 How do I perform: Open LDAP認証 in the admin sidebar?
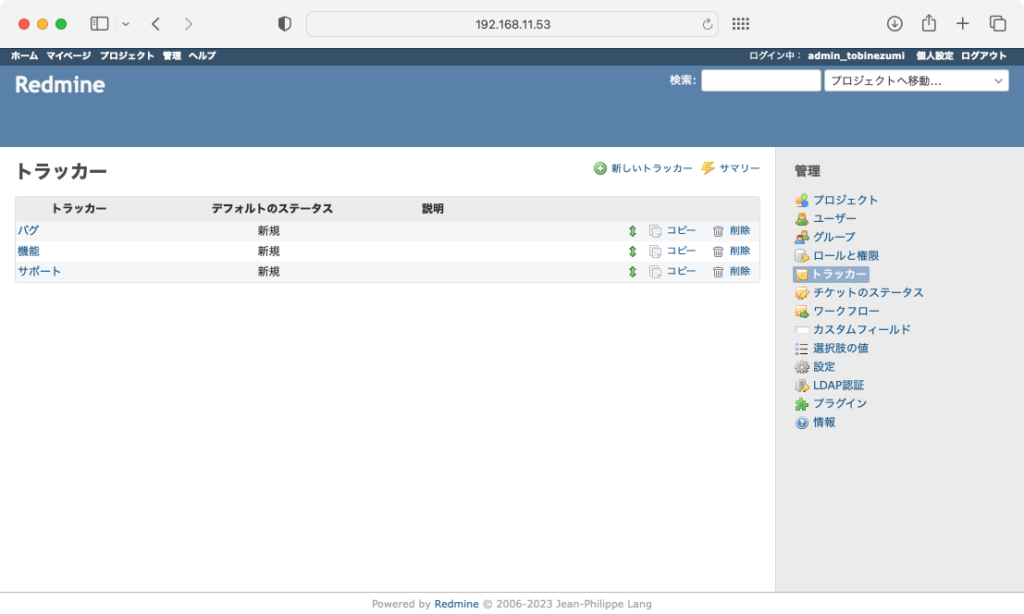coord(839,385)
